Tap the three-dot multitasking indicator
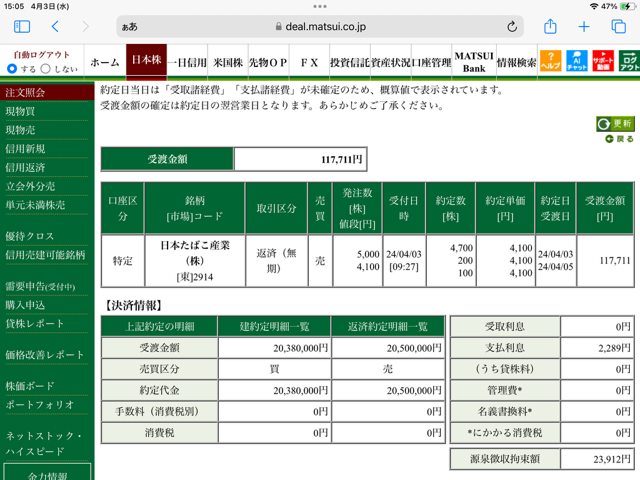The image size is (640, 480). (320, 7)
